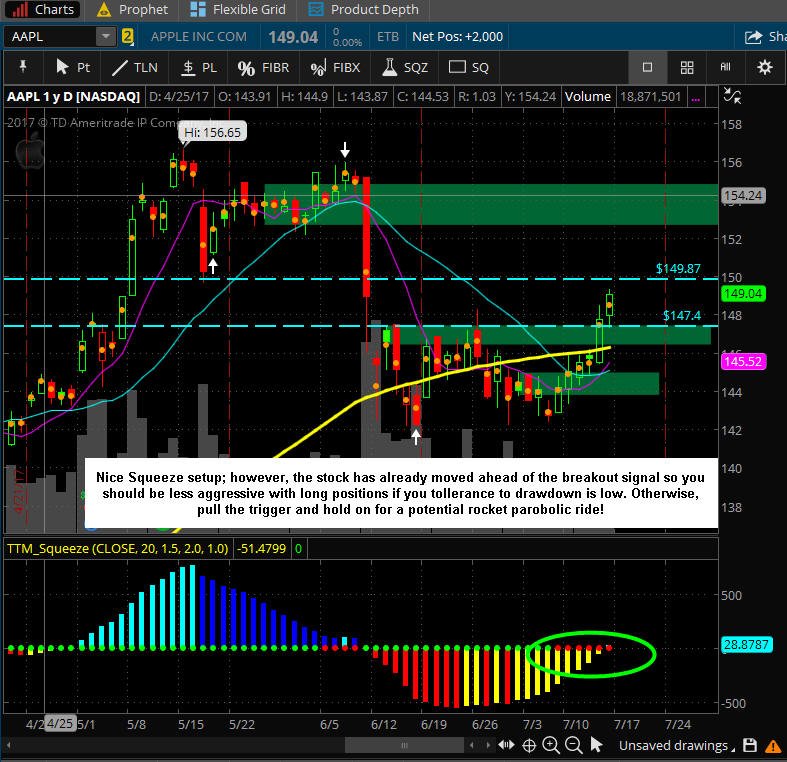Click the 145.52 magenta price axis label
This screenshot has height=762, width=787.
pyautogui.click(x=743, y=361)
